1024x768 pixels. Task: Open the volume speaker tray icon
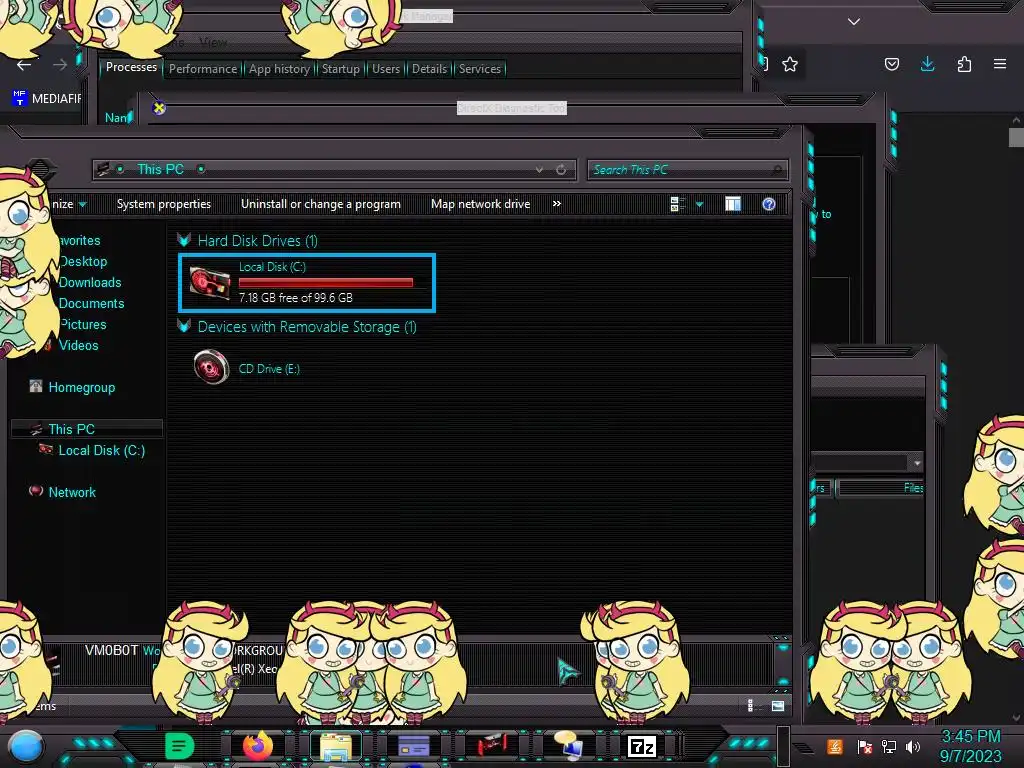pyautogui.click(x=913, y=746)
